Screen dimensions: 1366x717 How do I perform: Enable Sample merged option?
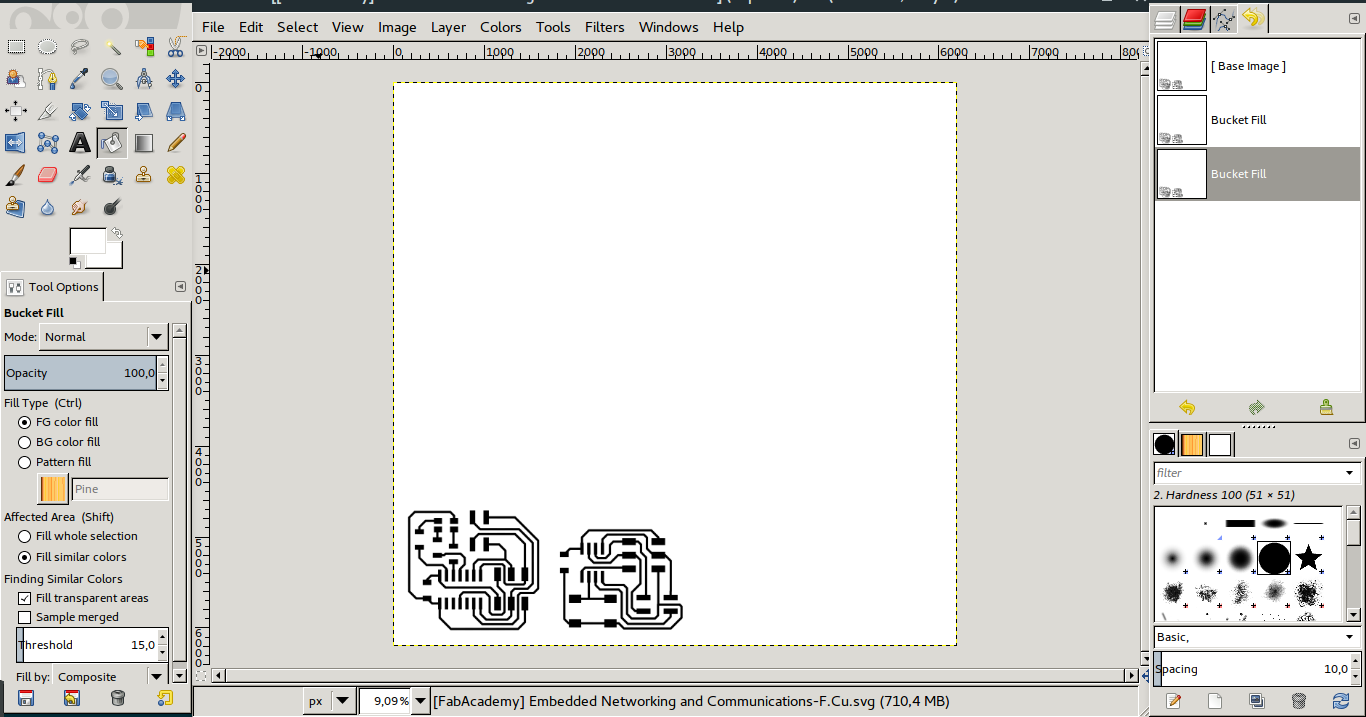(22, 617)
